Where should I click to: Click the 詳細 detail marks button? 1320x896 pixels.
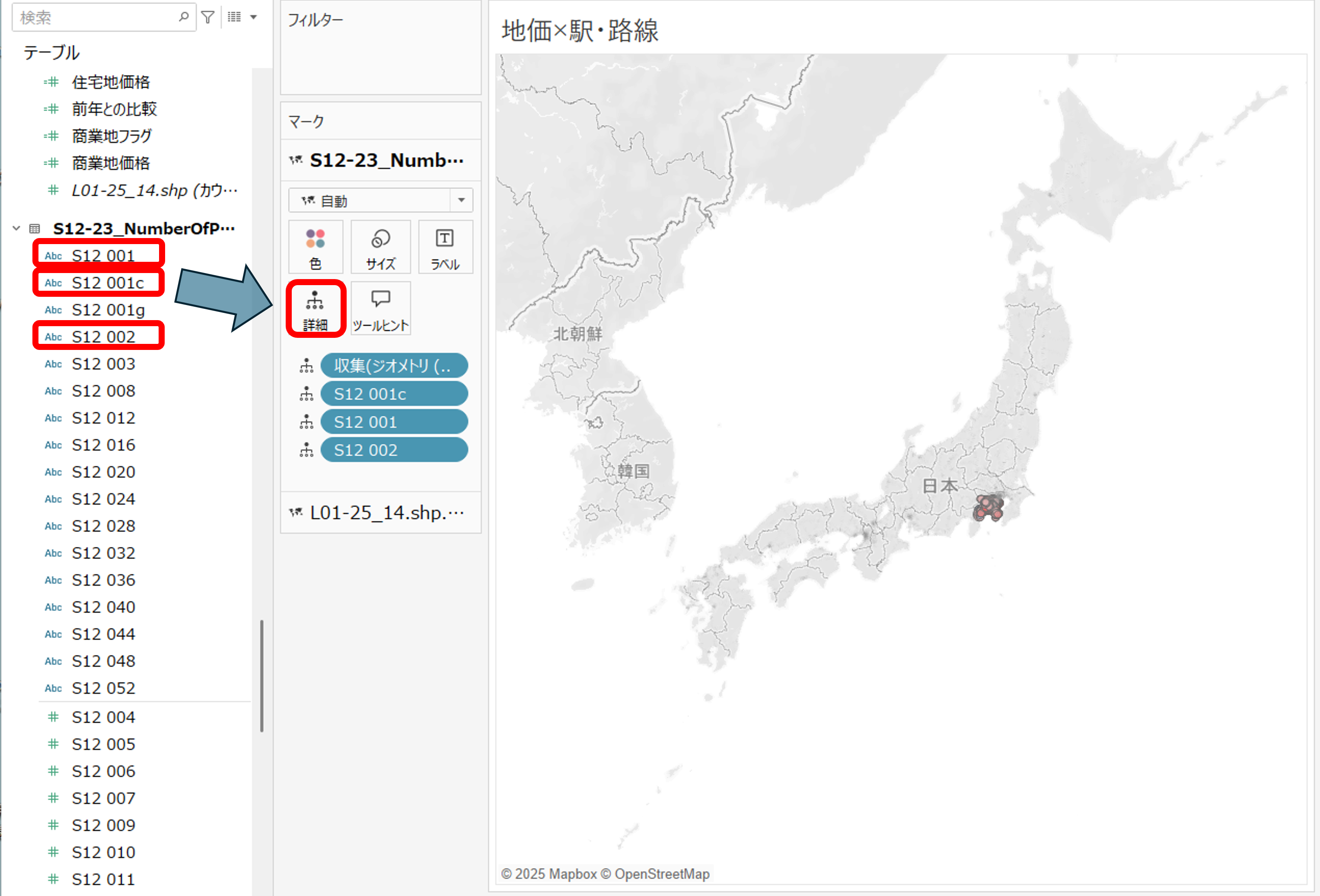(x=315, y=308)
